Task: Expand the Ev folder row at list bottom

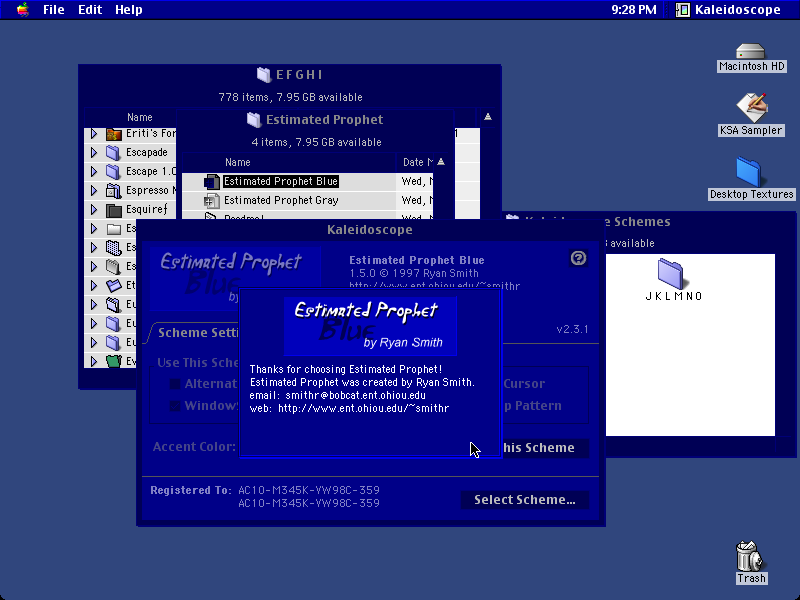Action: (x=94, y=361)
